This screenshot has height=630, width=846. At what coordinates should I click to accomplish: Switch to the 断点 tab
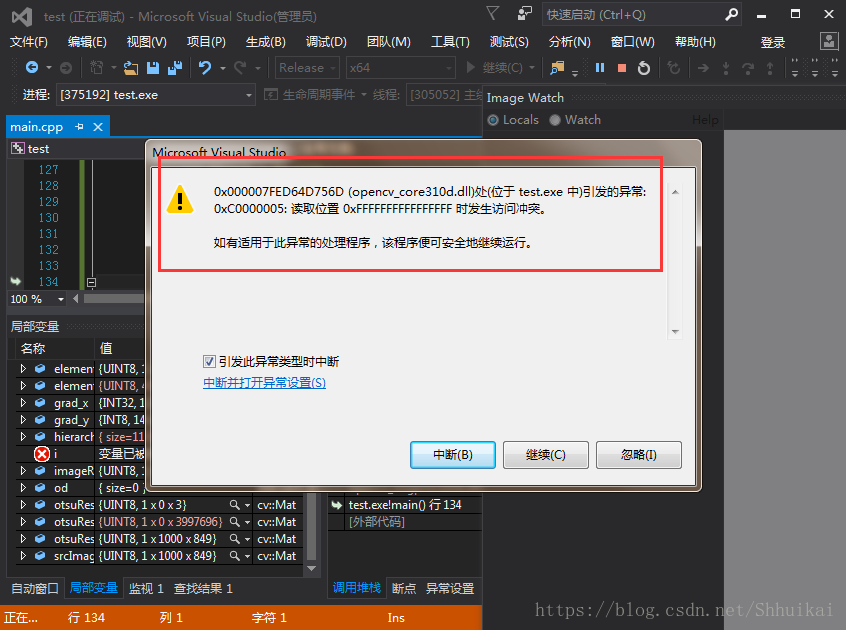click(x=404, y=588)
